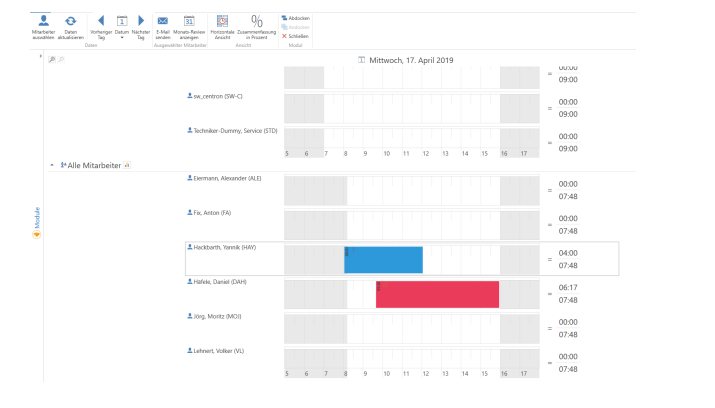Viewport: 715px width, 408px height.
Task: Open Monats-Review anzeigen
Action: pyautogui.click(x=189, y=21)
